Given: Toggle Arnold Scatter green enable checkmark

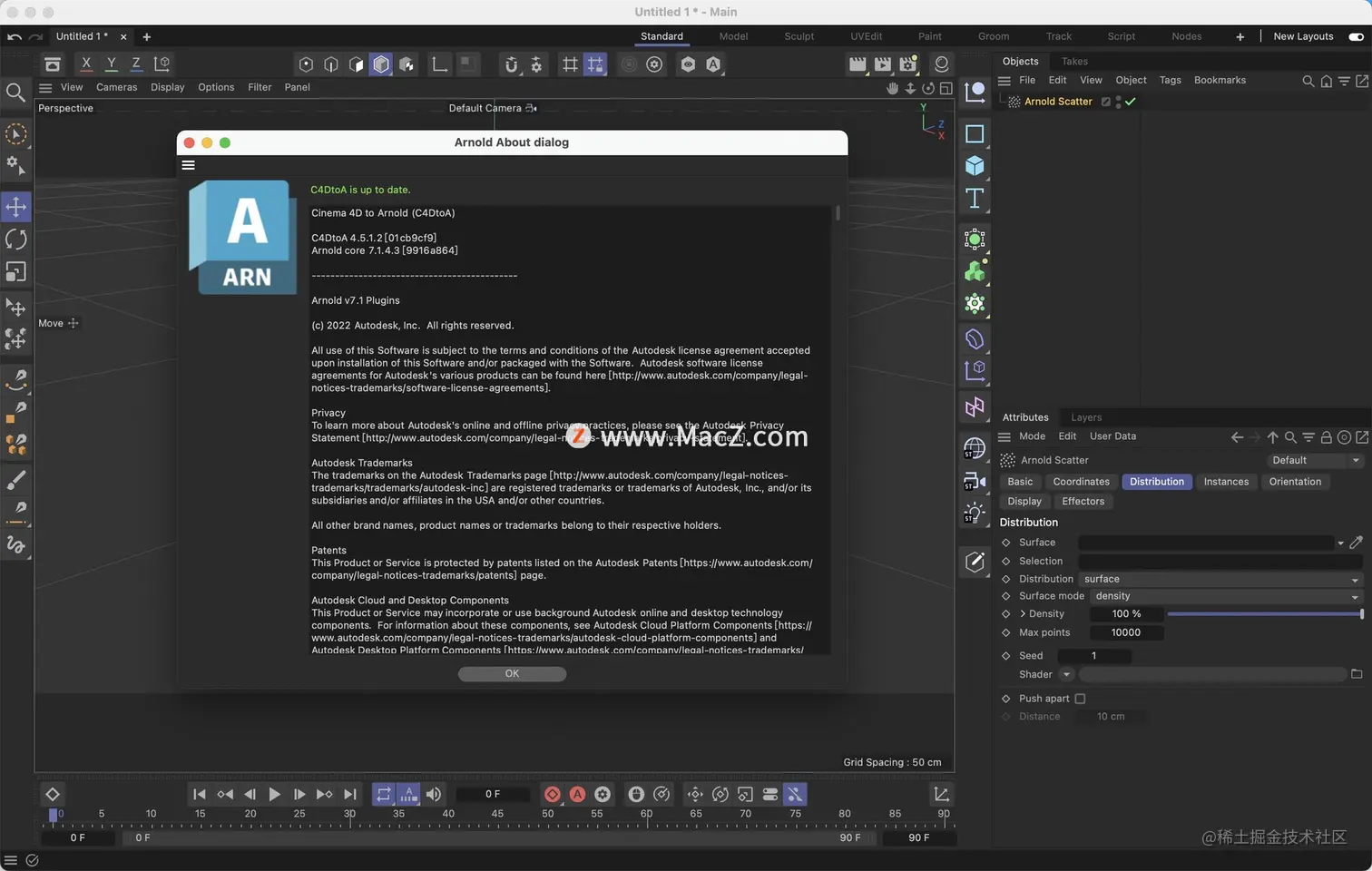Looking at the screenshot, I should tap(1131, 102).
